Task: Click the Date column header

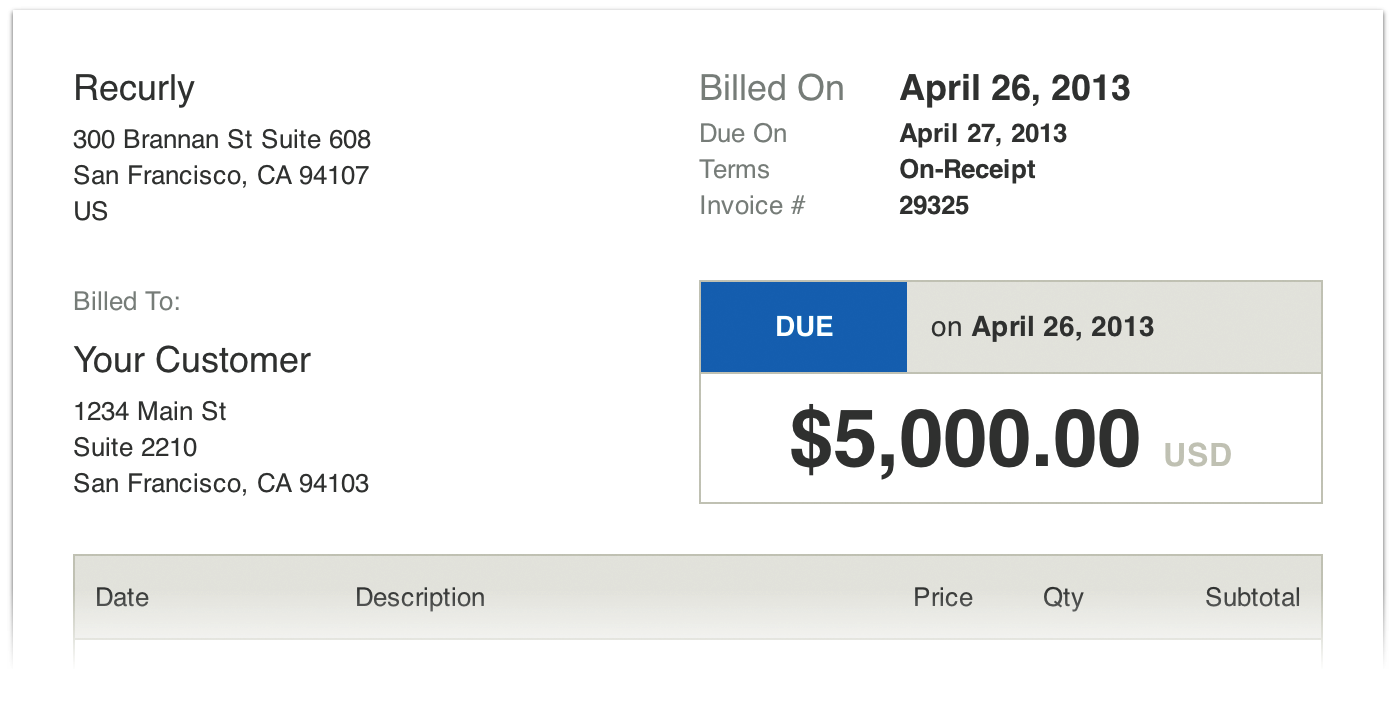Action: (x=122, y=597)
